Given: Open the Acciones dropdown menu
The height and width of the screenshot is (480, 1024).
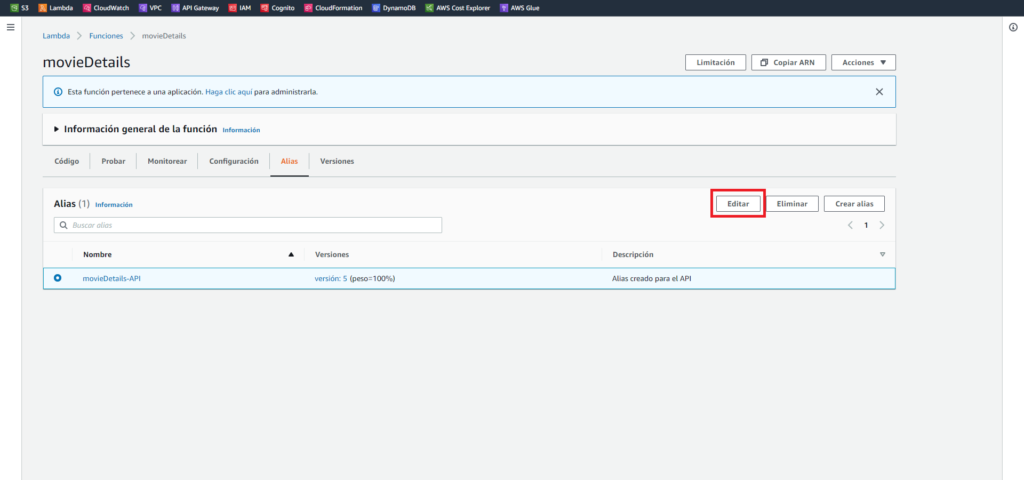Looking at the screenshot, I should point(863,62).
